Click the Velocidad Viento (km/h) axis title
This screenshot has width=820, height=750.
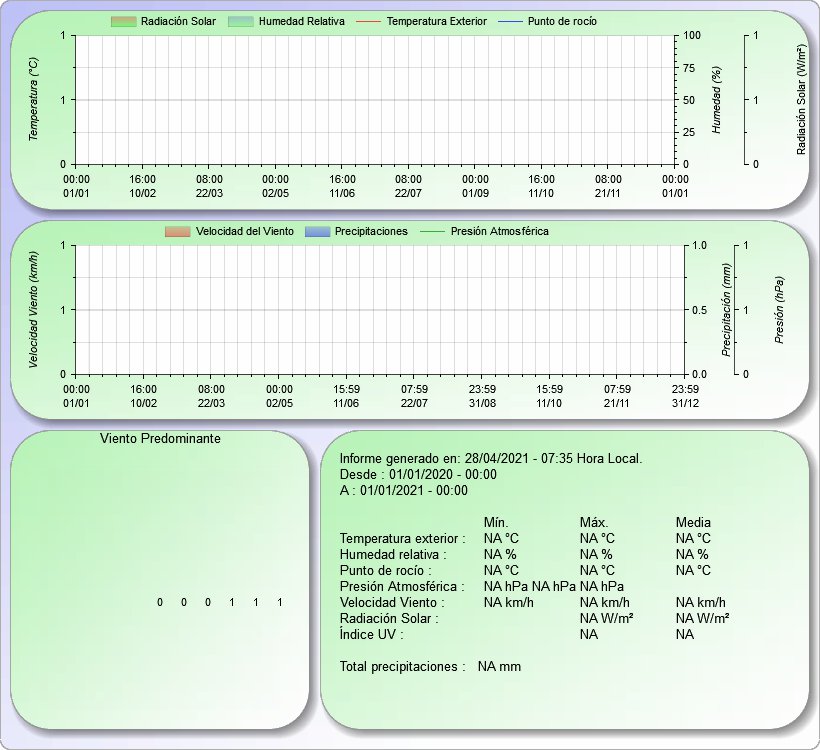[x=33, y=308]
